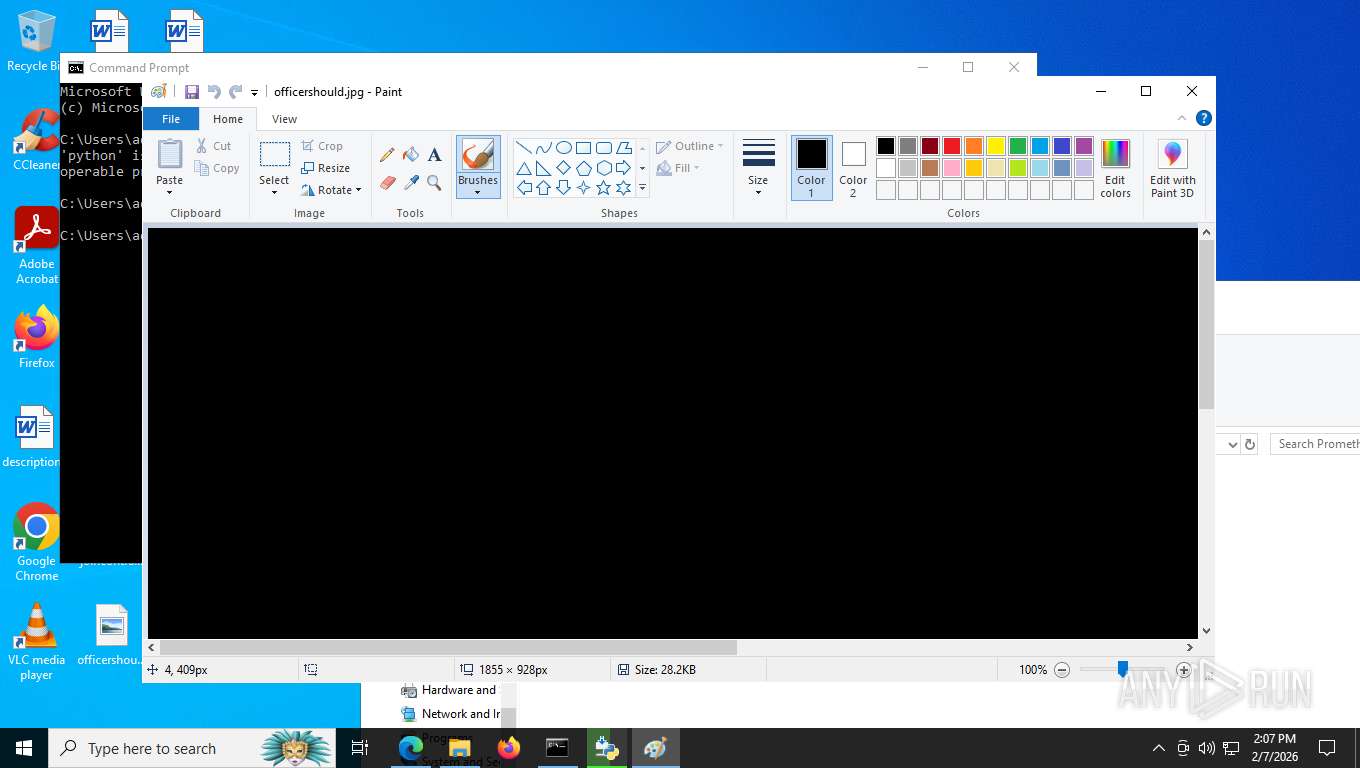1360x768 pixels.
Task: Pick the Diamond shape
Action: pyautogui.click(x=564, y=168)
